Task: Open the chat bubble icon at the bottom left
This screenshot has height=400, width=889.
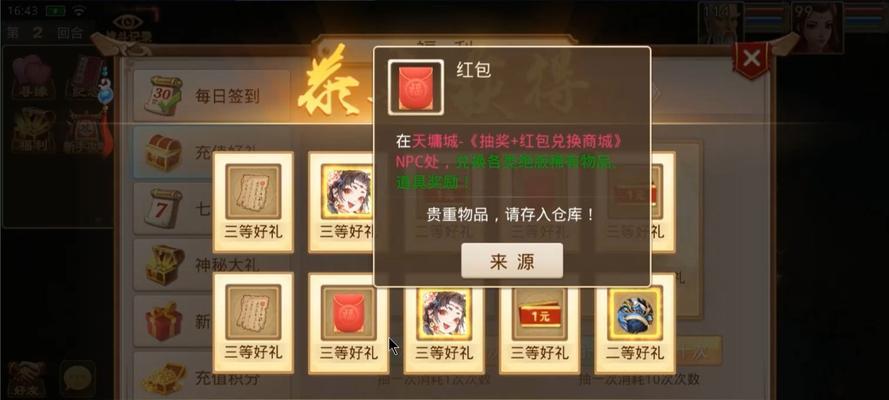Action: 77,378
